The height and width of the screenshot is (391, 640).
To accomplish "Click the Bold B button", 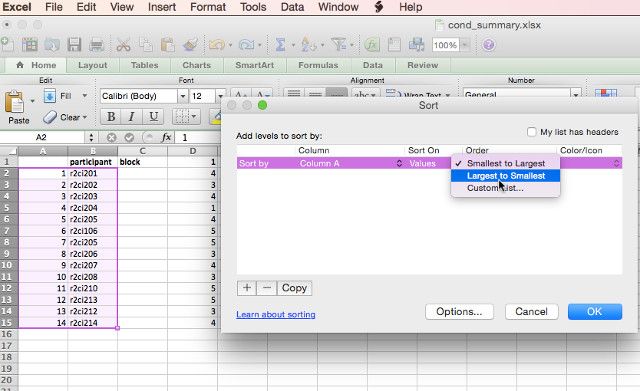I will [111, 117].
